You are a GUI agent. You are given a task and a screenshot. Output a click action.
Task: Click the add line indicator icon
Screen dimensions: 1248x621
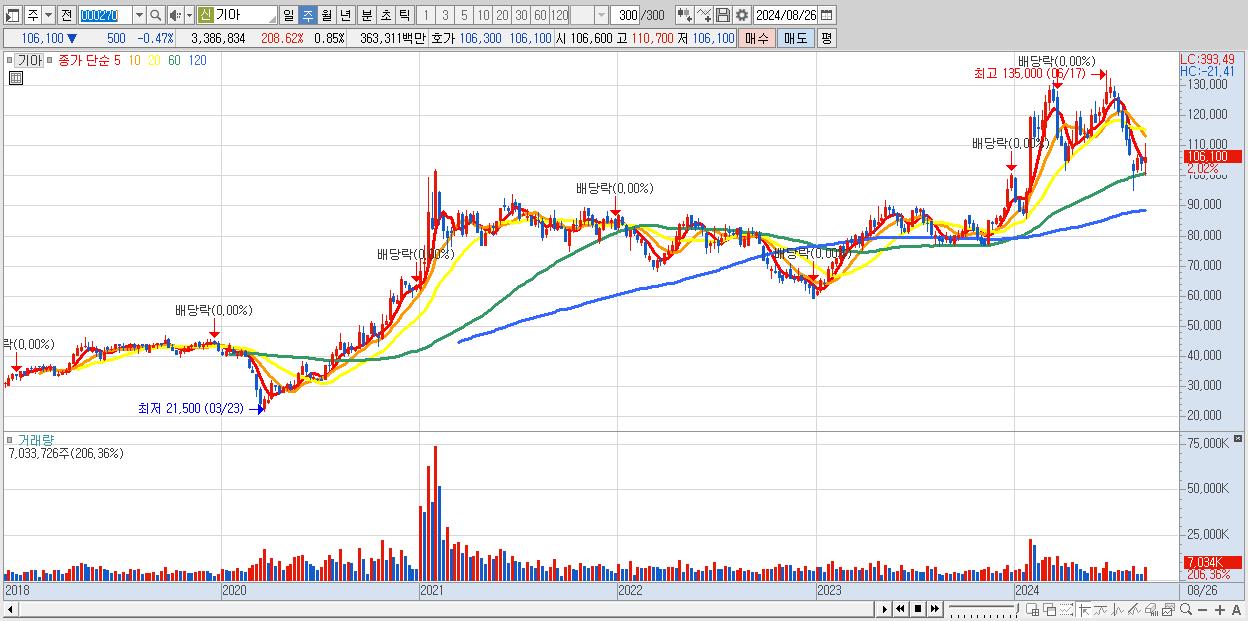(x=704, y=15)
